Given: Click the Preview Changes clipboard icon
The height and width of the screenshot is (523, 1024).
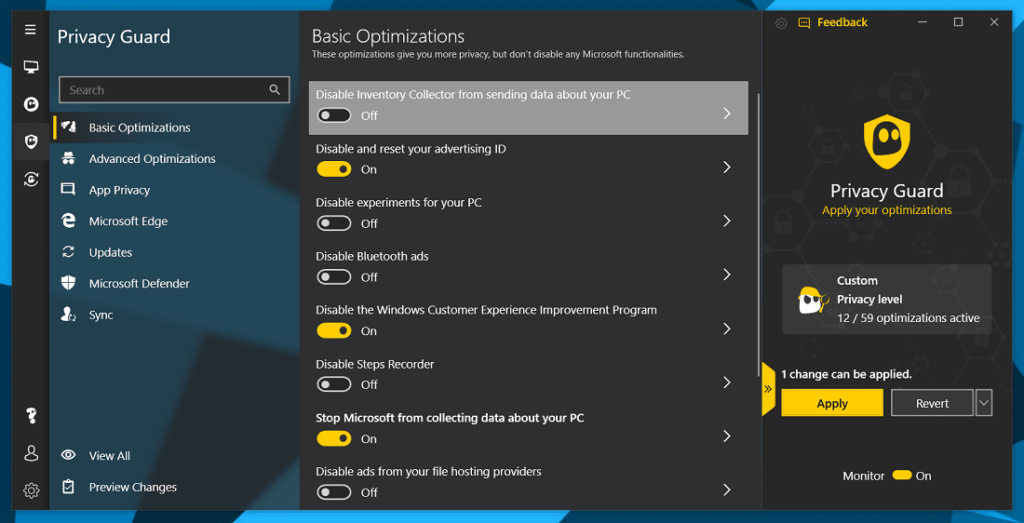Looking at the screenshot, I should (x=68, y=486).
